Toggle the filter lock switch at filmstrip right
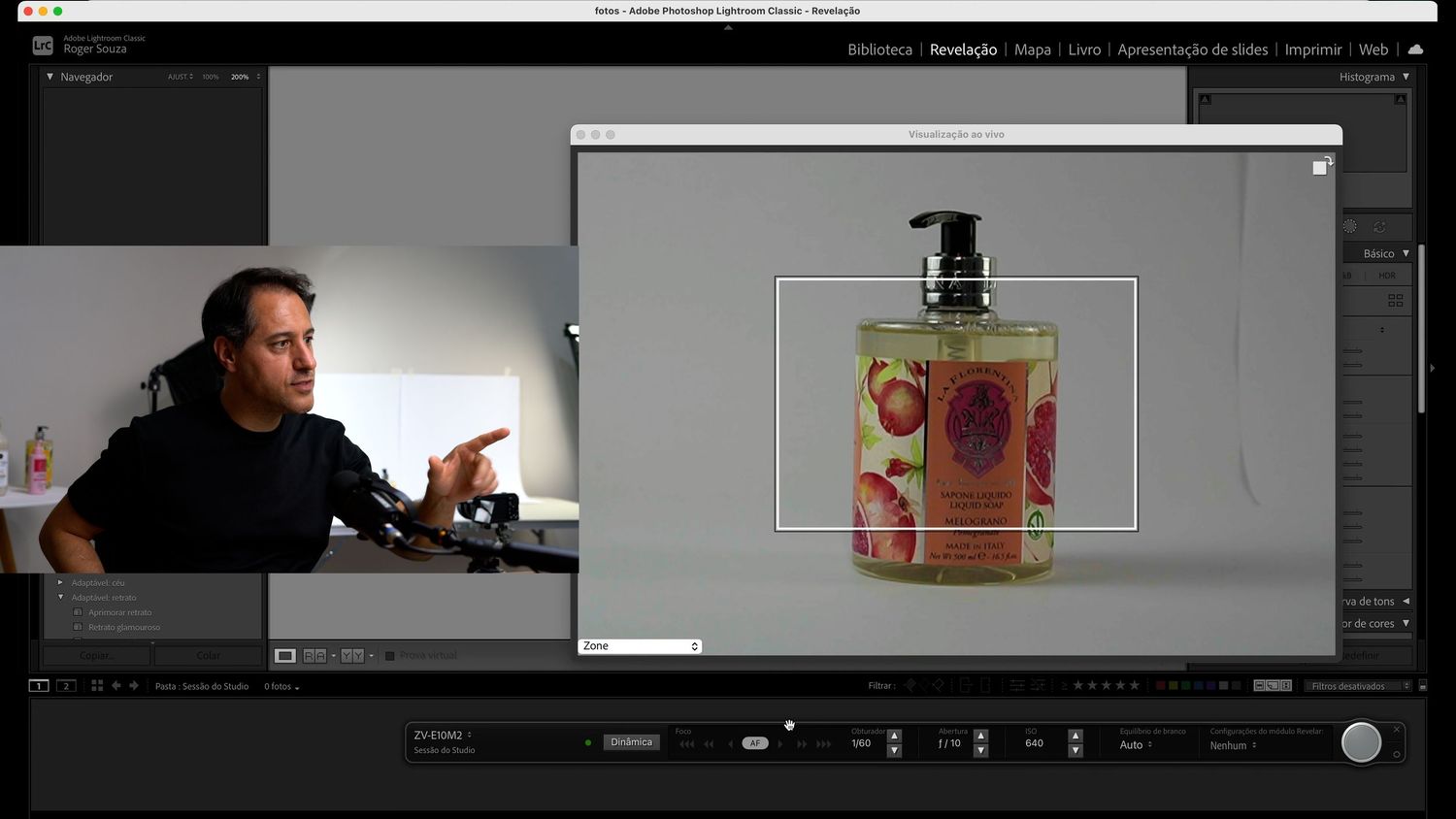The width and height of the screenshot is (1456, 819). tap(1423, 686)
